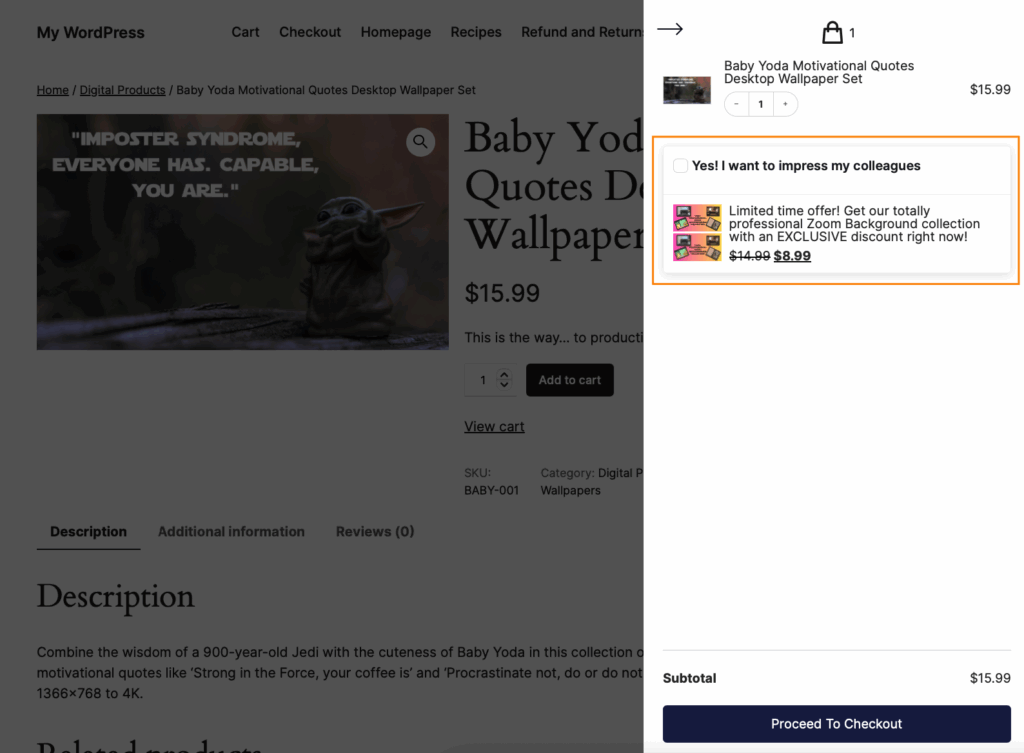
Task: Click the product page quantity input field
Action: [x=483, y=380]
